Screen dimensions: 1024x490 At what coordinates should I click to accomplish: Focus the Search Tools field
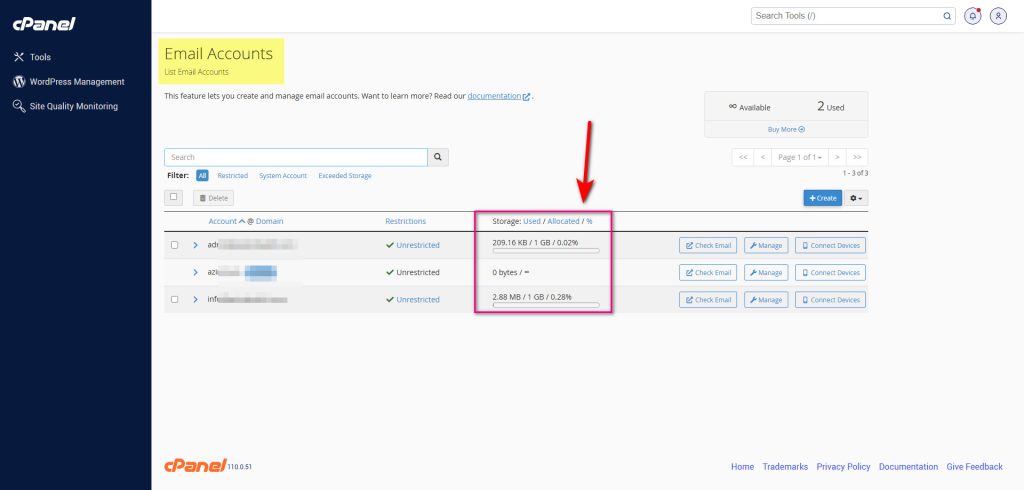click(853, 16)
